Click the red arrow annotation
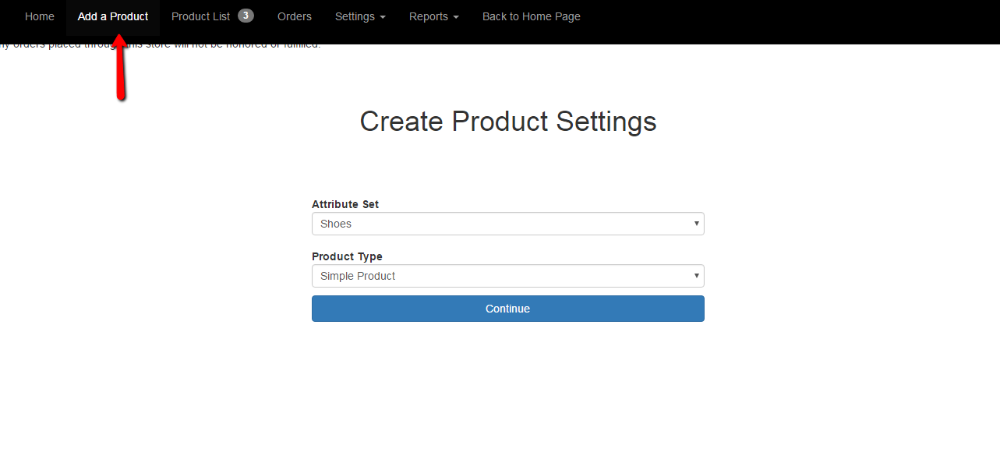The width and height of the screenshot is (1000, 452). tap(120, 70)
